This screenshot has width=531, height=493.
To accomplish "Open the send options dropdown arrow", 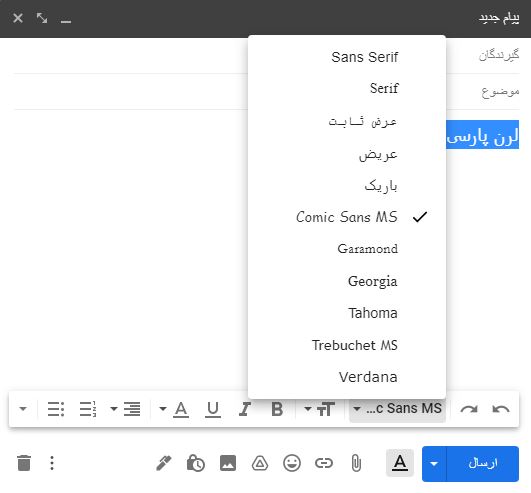I will [x=434, y=464].
